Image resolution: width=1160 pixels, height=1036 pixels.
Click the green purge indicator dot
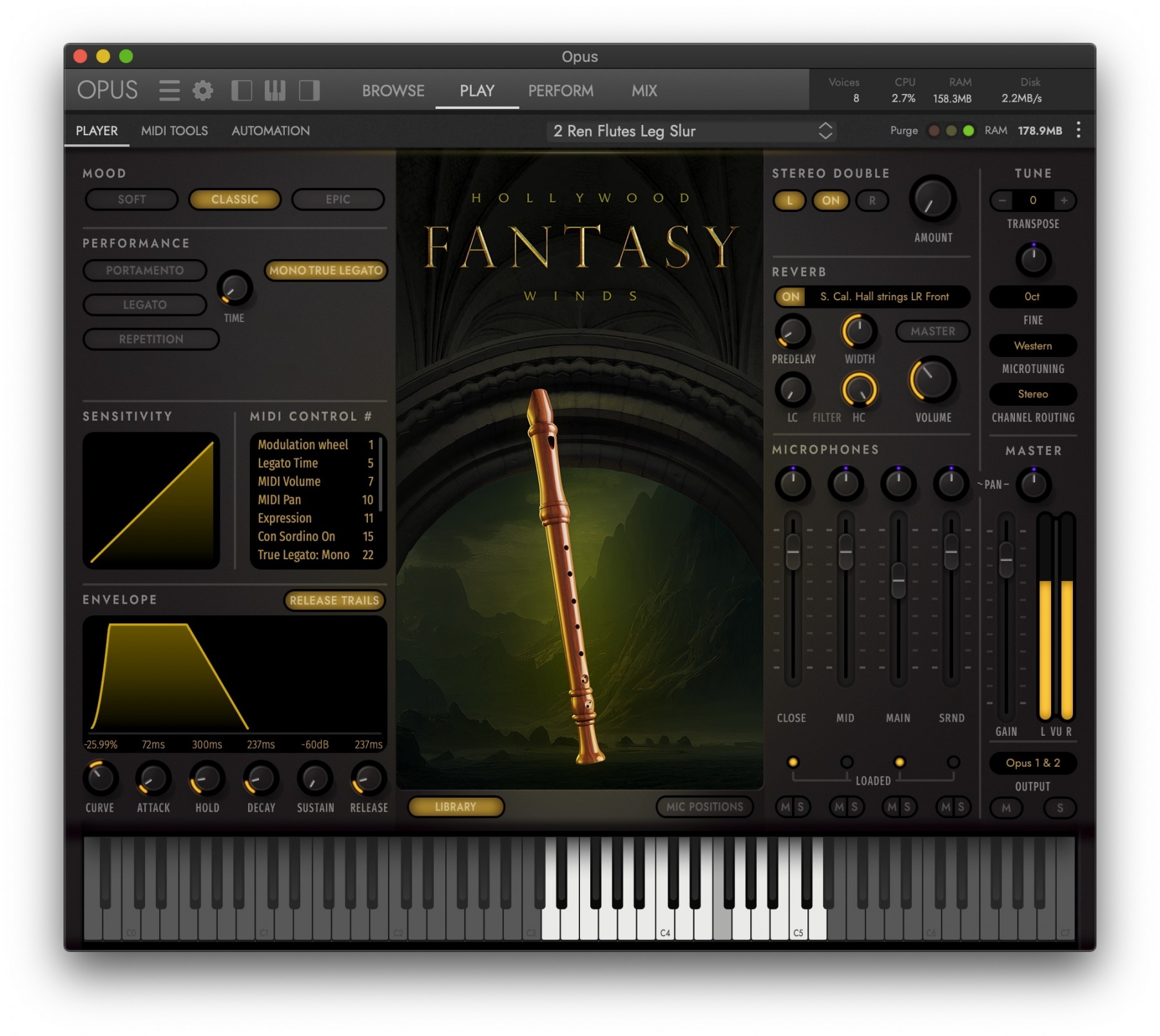pos(968,131)
